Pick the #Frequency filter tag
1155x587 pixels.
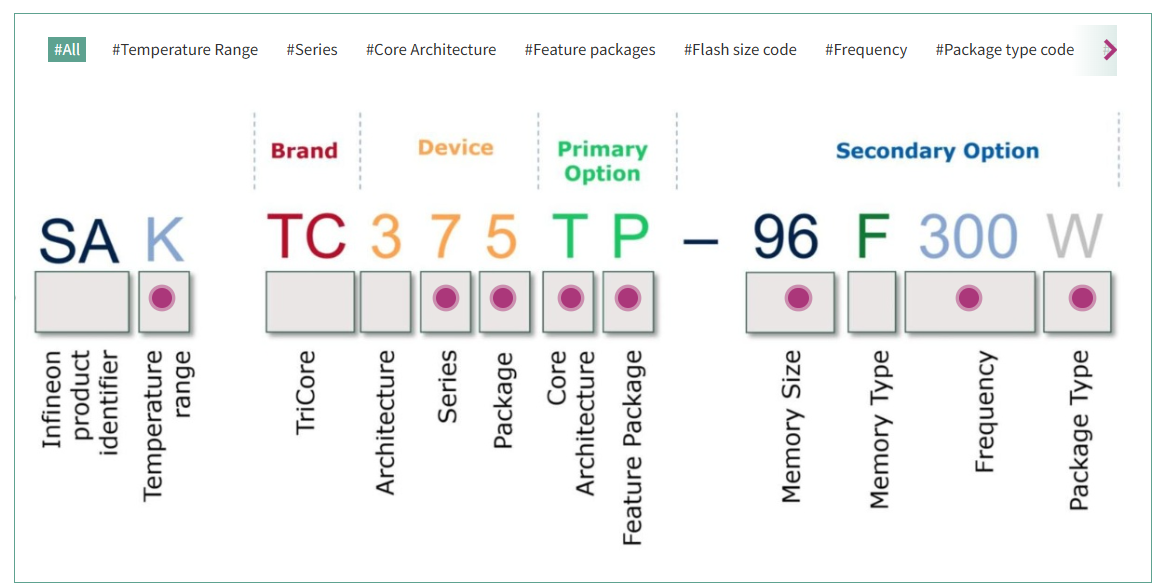coord(866,50)
